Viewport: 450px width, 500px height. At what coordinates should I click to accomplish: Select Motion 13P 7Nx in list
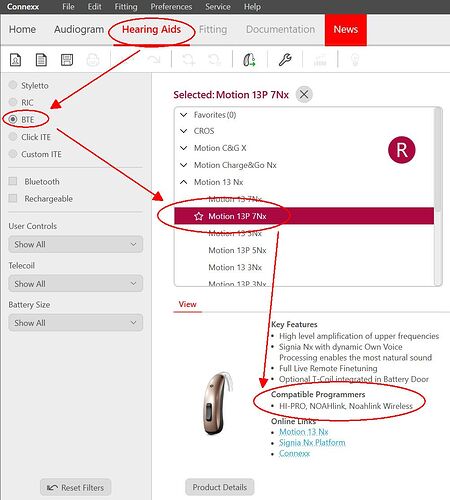(x=304, y=216)
